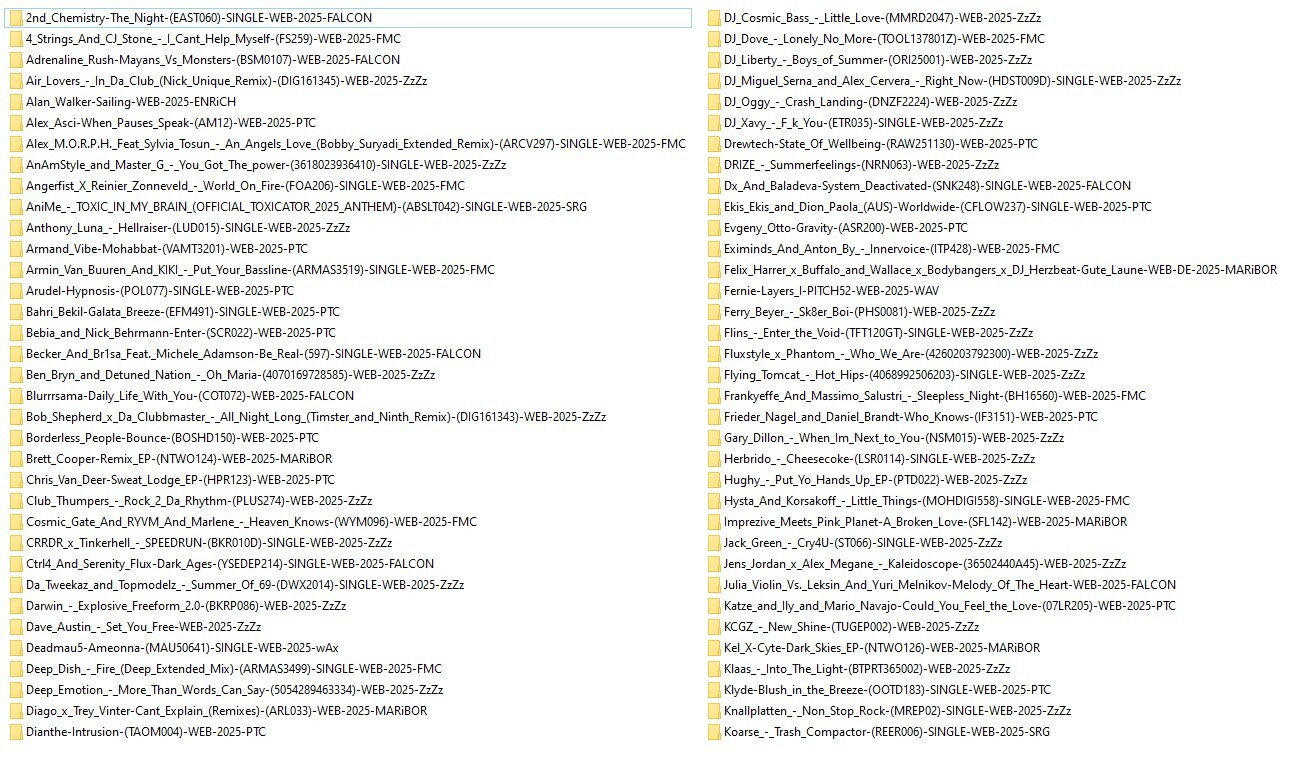Click the folder icon for DJ_Oggy Crash_Landing

click(x=714, y=102)
